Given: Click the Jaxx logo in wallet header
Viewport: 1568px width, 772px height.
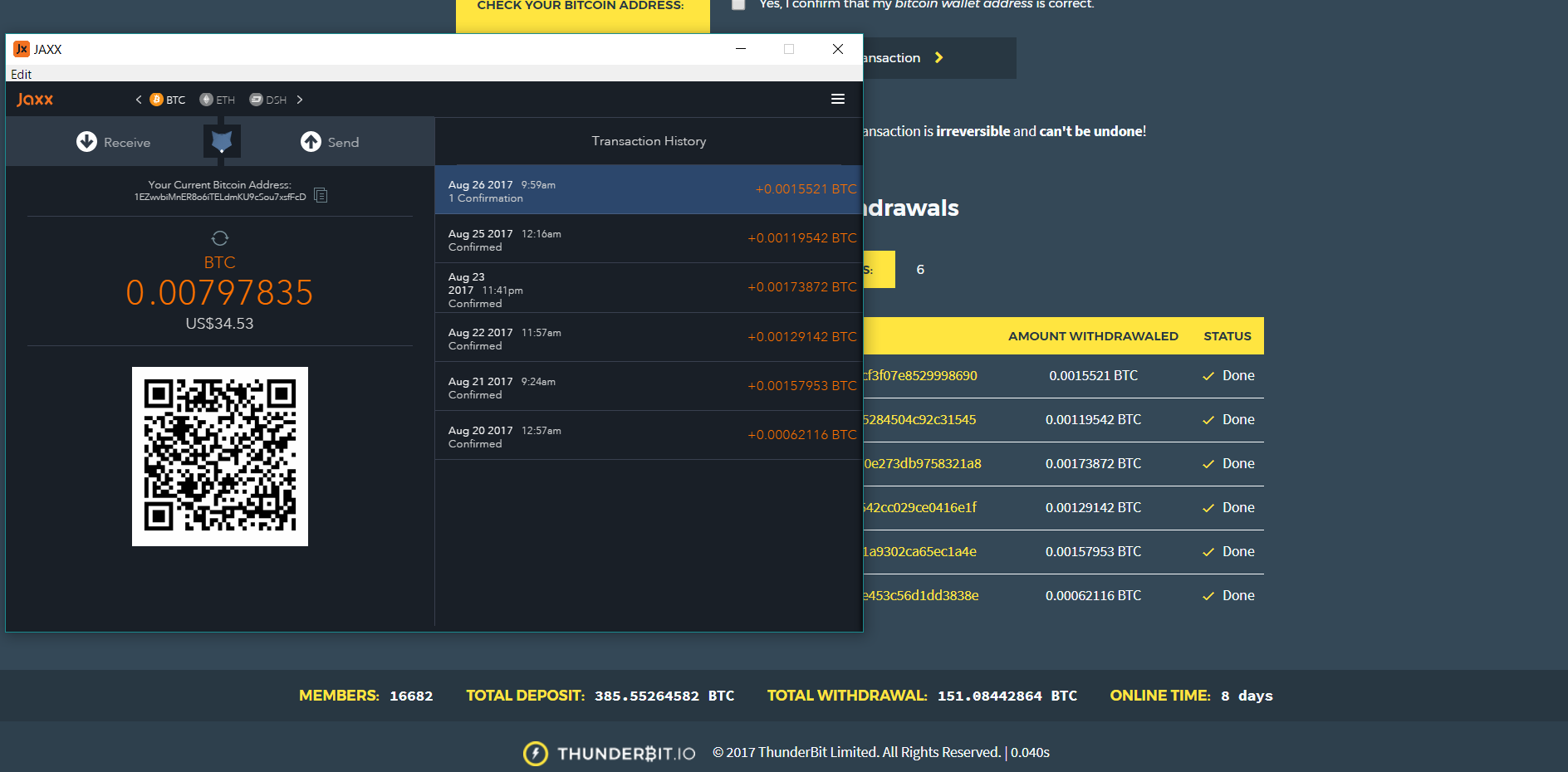Looking at the screenshot, I should pyautogui.click(x=35, y=100).
